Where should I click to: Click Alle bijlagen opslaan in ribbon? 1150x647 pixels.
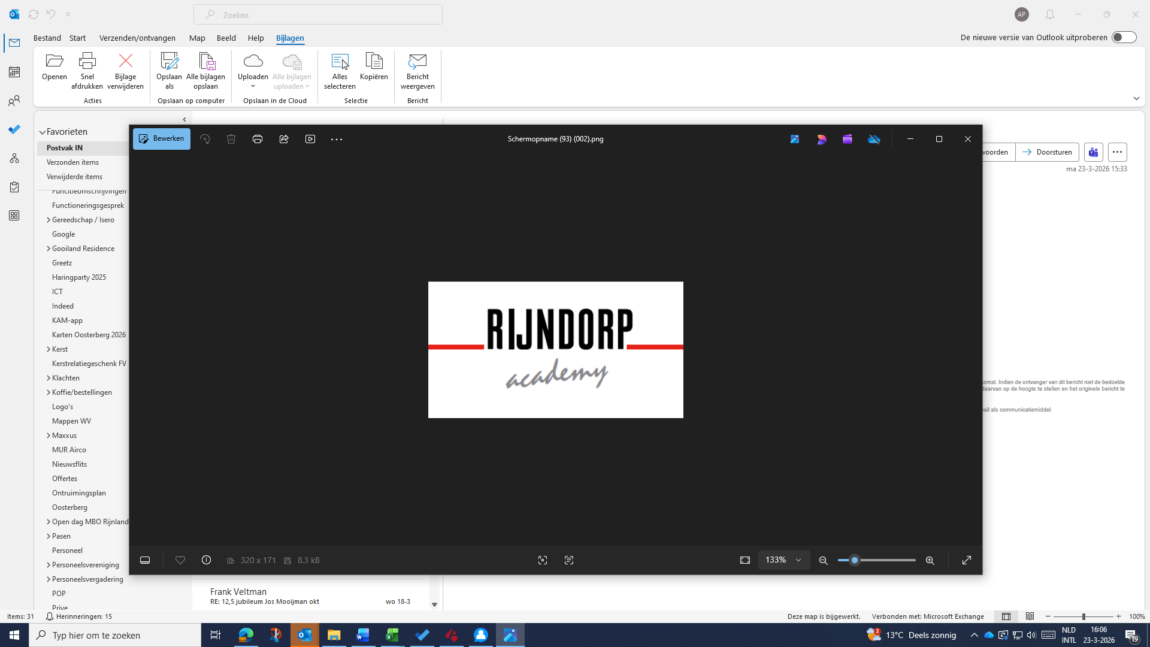coord(206,70)
